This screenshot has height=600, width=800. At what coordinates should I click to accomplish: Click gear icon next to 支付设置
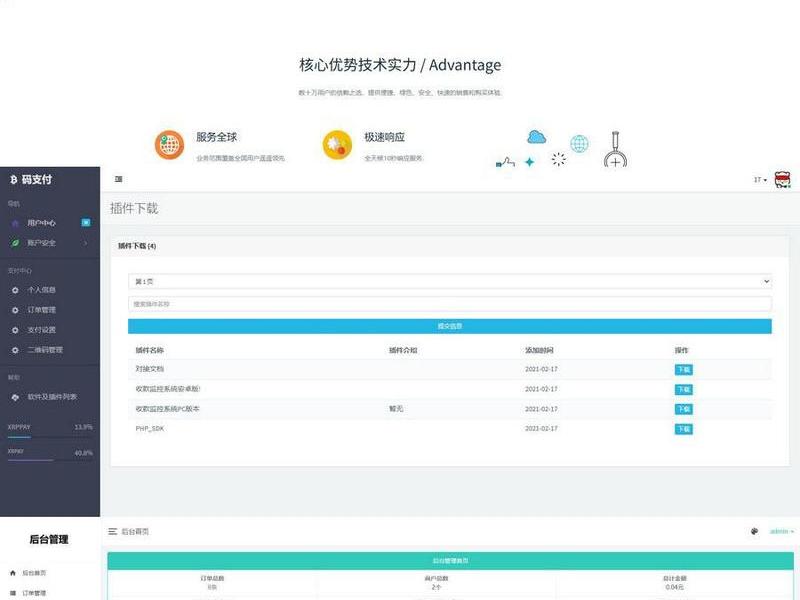click(15, 330)
